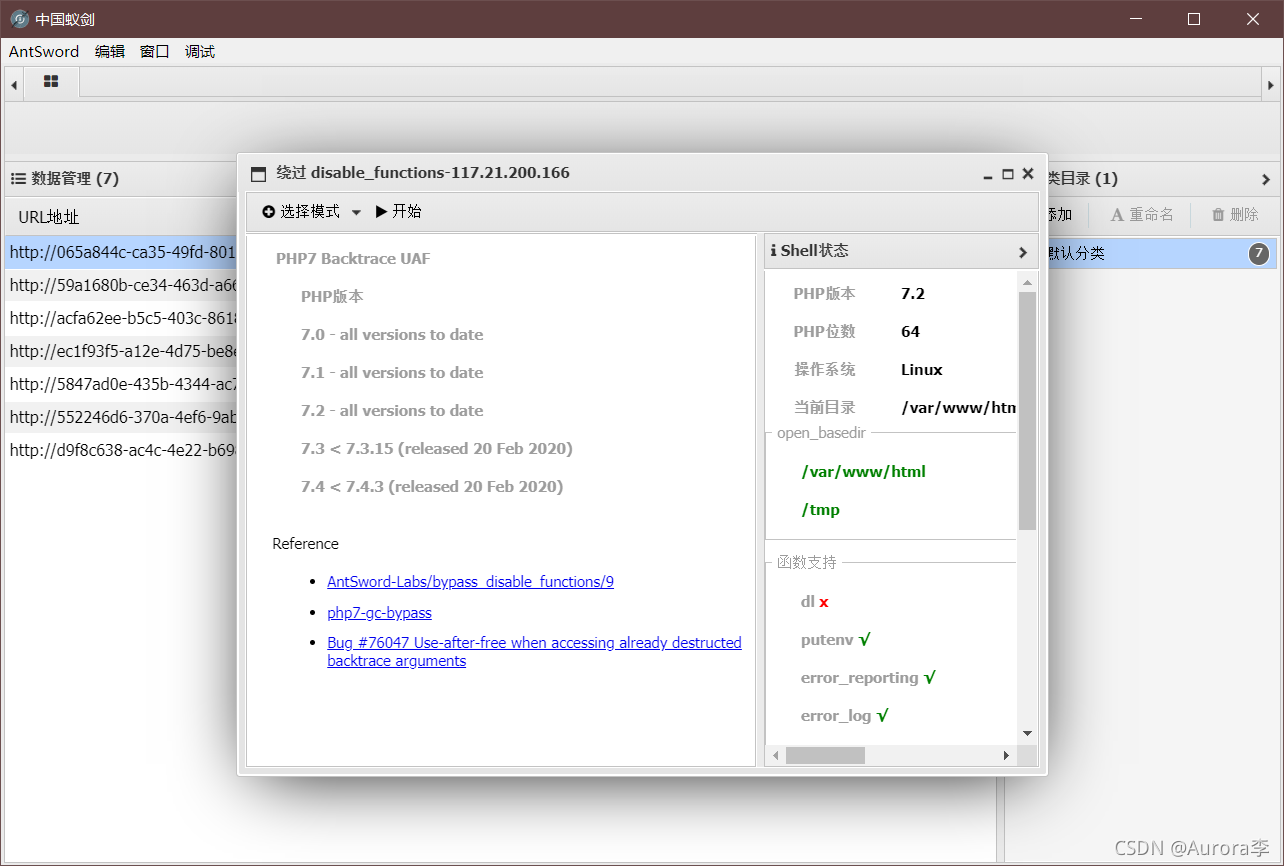Image resolution: width=1284 pixels, height=866 pixels.
Task: Click the Shell状态 info icon
Action: [773, 251]
